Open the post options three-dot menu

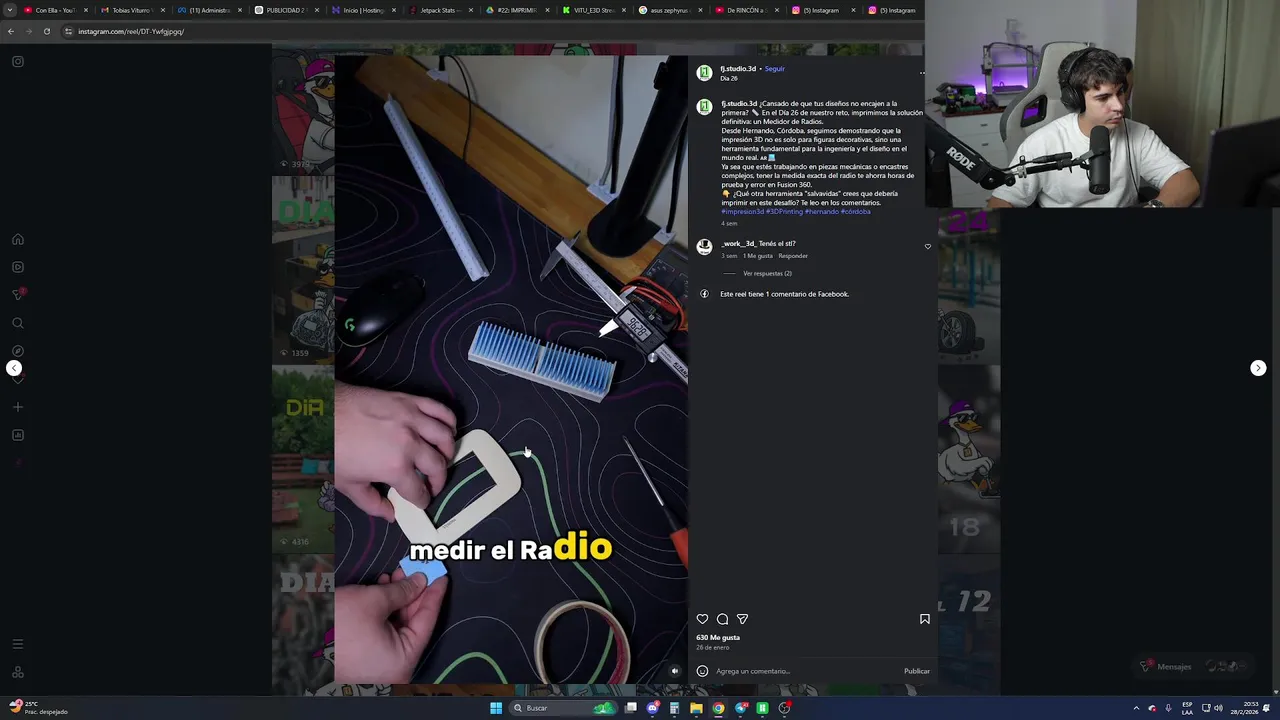point(922,73)
